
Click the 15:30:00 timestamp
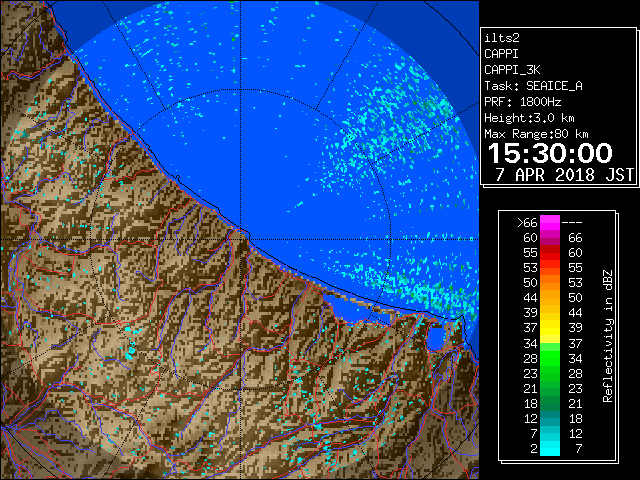click(550, 153)
